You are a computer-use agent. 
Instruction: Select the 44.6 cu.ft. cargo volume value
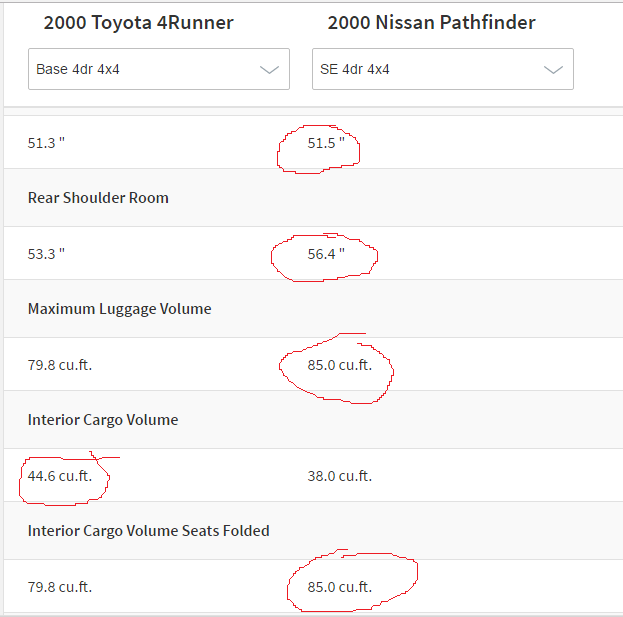(60, 476)
